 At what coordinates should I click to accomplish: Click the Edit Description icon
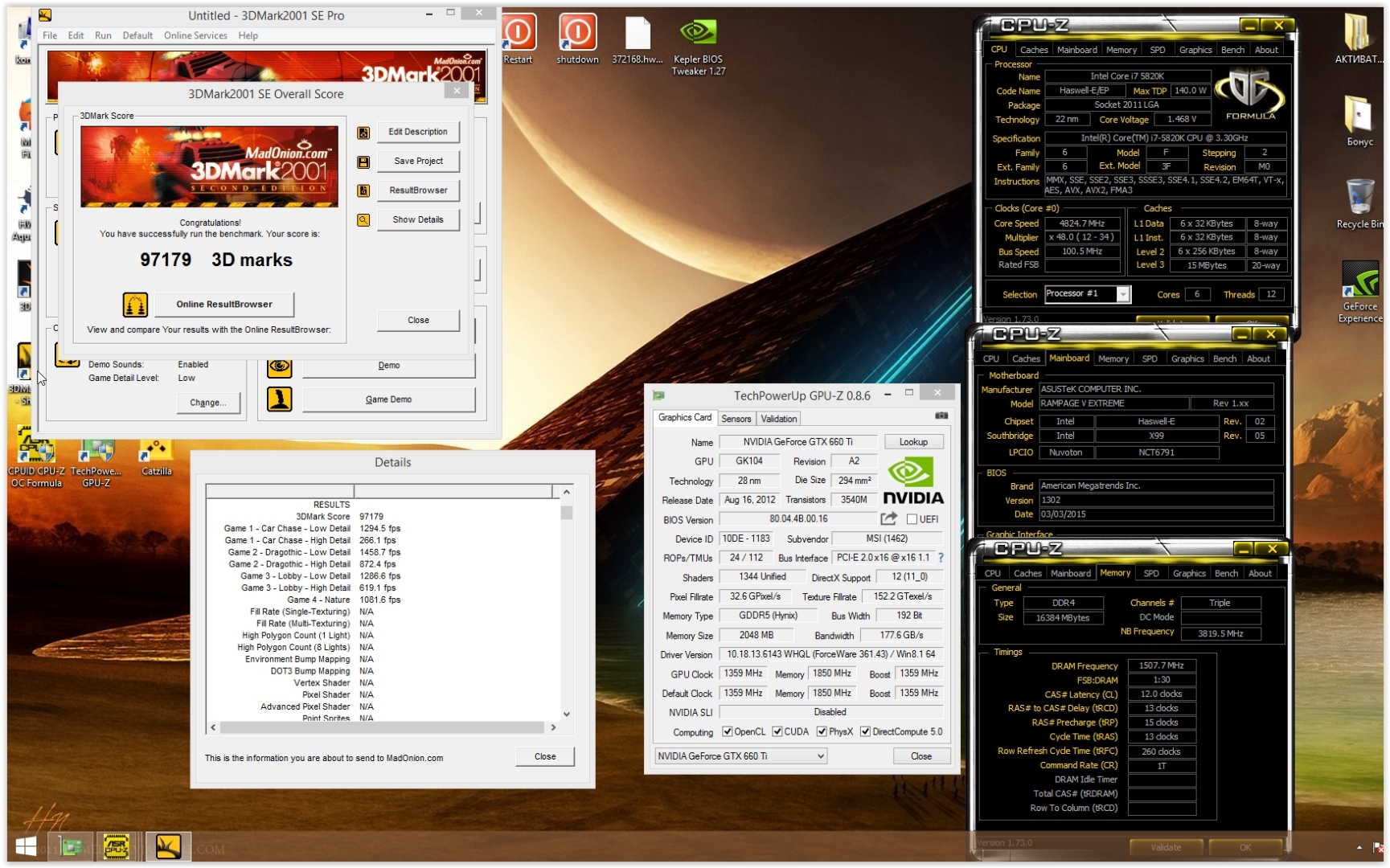click(x=363, y=132)
